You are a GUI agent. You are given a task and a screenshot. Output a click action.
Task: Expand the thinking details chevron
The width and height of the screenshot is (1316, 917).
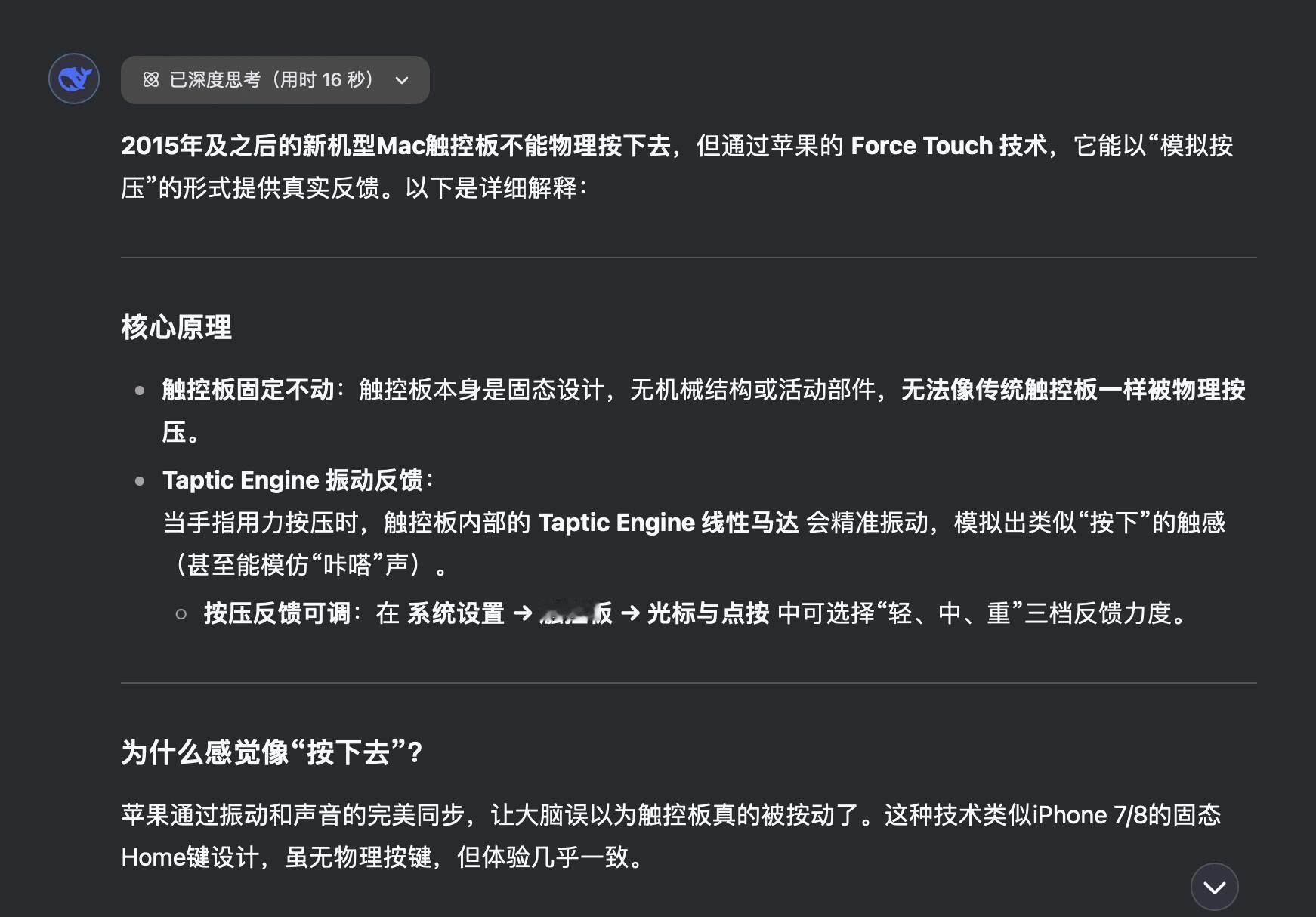[402, 80]
